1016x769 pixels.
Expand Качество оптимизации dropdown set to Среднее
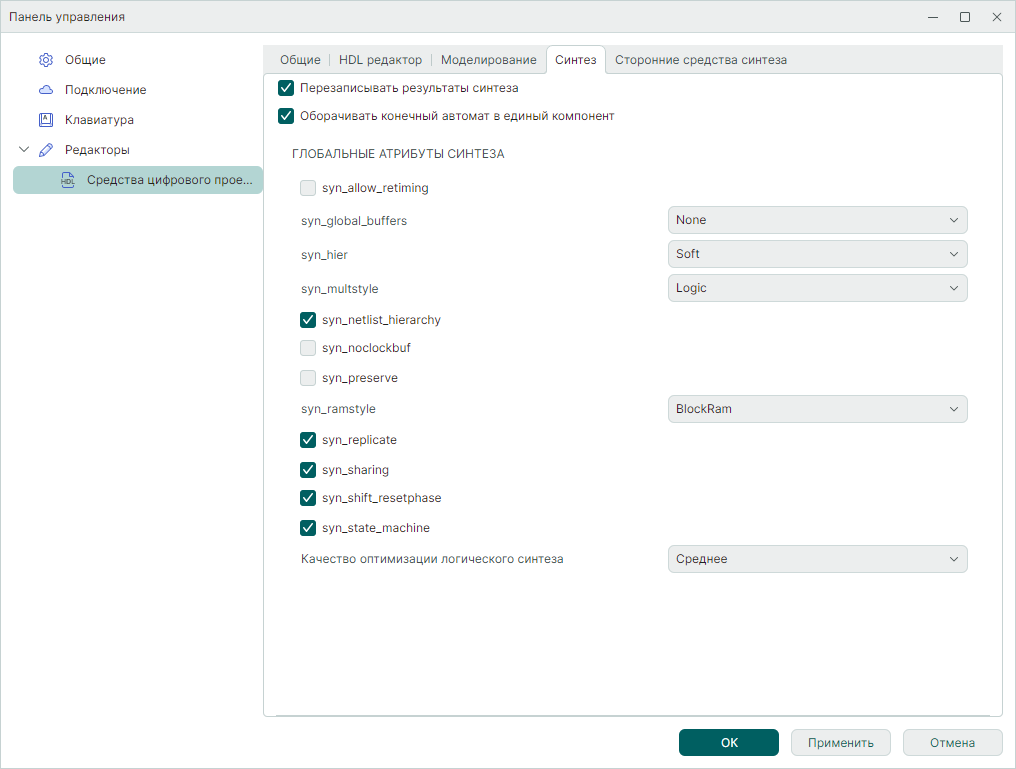pos(817,559)
